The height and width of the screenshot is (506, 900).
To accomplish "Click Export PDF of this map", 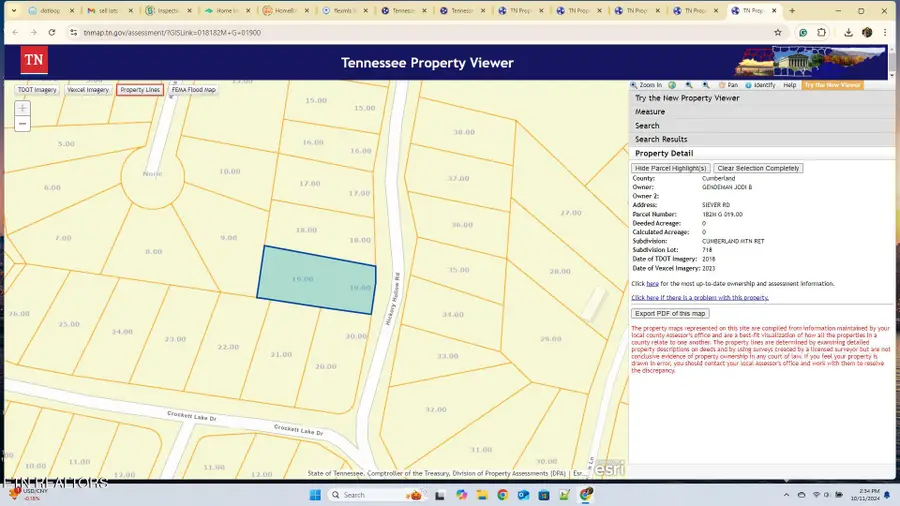I will (x=671, y=314).
